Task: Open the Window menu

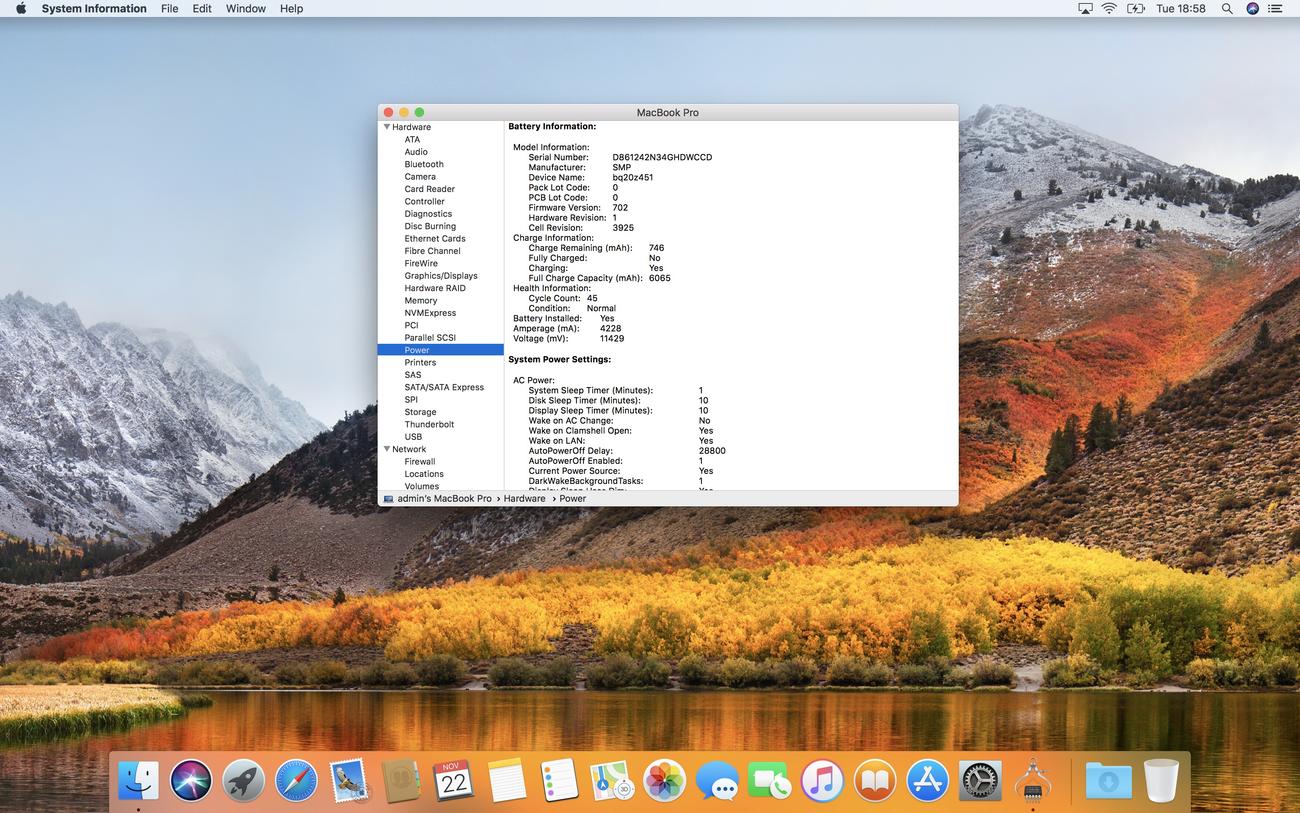Action: [x=246, y=8]
